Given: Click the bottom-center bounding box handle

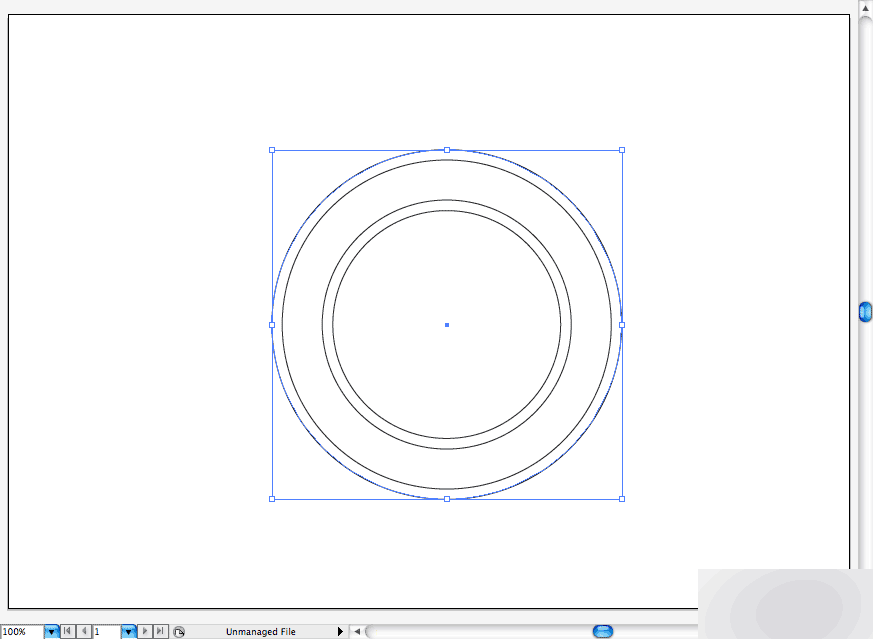Looking at the screenshot, I should [447, 499].
